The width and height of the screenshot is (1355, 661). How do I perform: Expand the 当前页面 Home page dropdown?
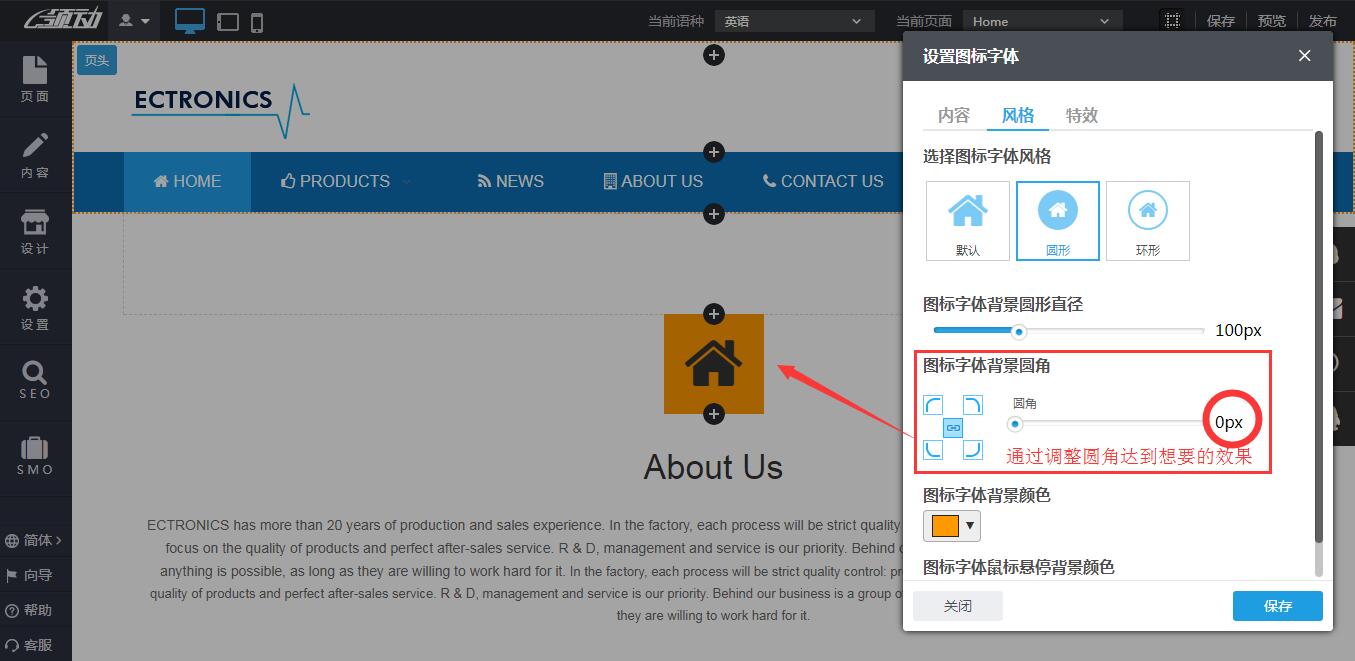[x=1042, y=21]
